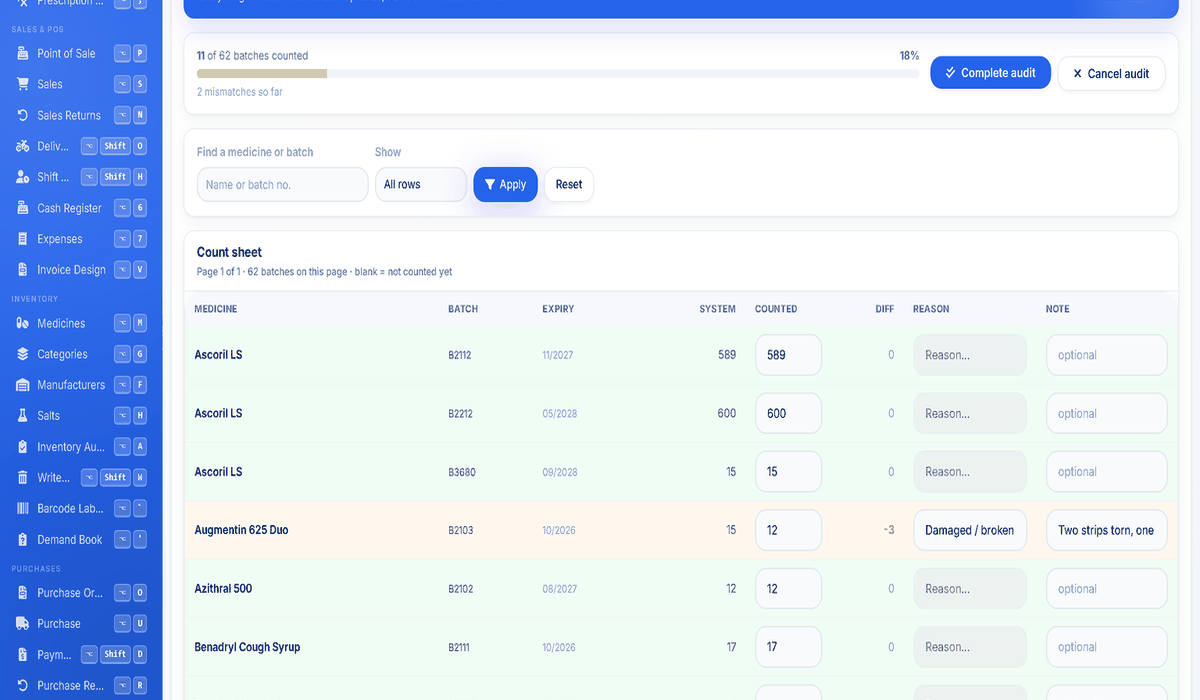Click the SYSTEM column header
The width and height of the screenshot is (1200, 700).
(x=717, y=309)
